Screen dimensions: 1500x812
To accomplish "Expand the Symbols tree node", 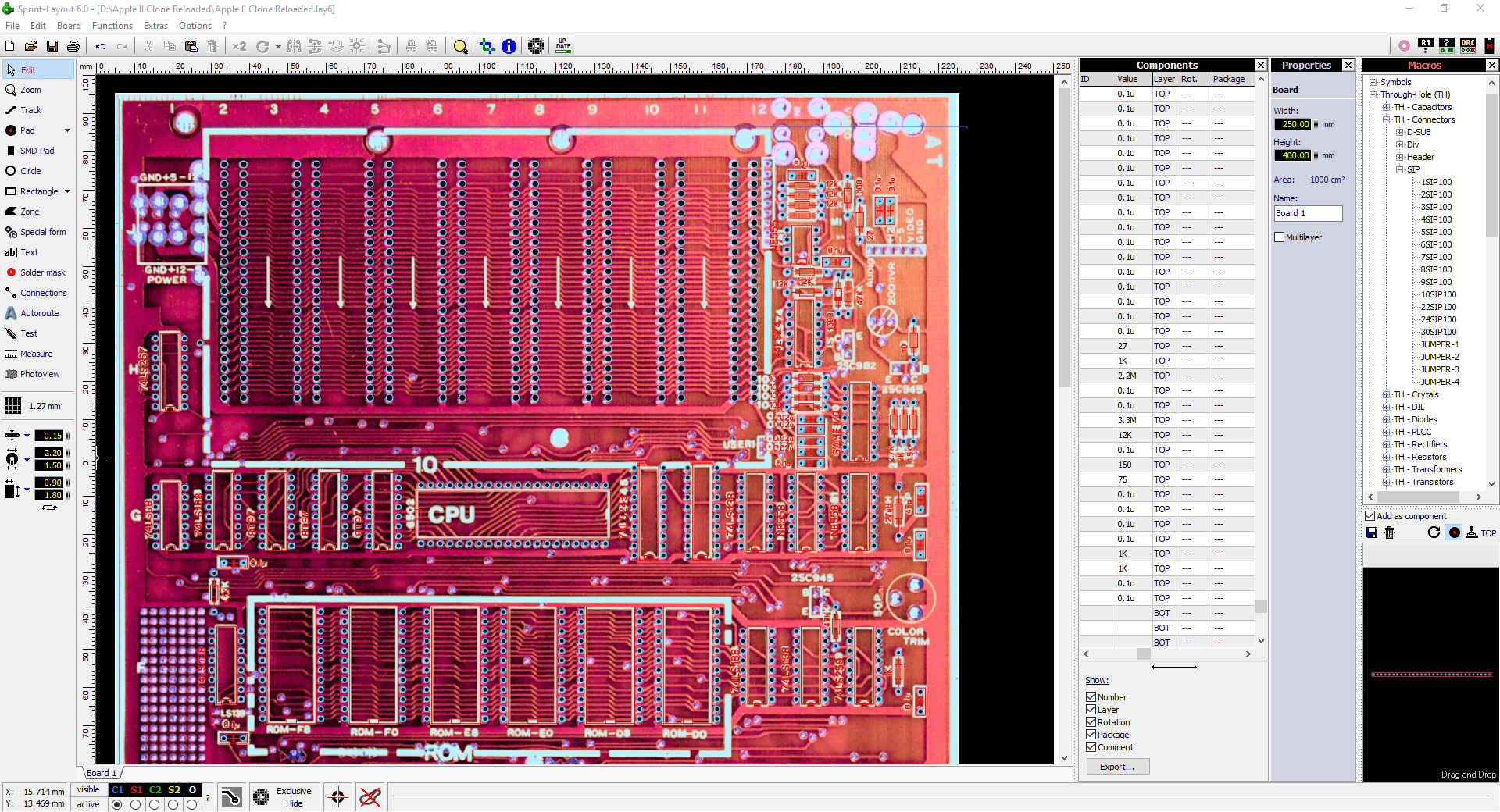I will point(1373,82).
